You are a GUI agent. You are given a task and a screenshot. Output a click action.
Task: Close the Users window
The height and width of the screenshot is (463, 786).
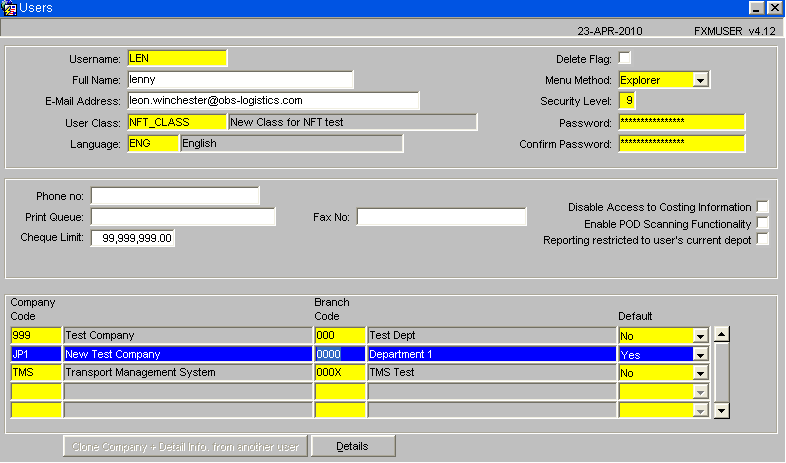click(x=774, y=8)
